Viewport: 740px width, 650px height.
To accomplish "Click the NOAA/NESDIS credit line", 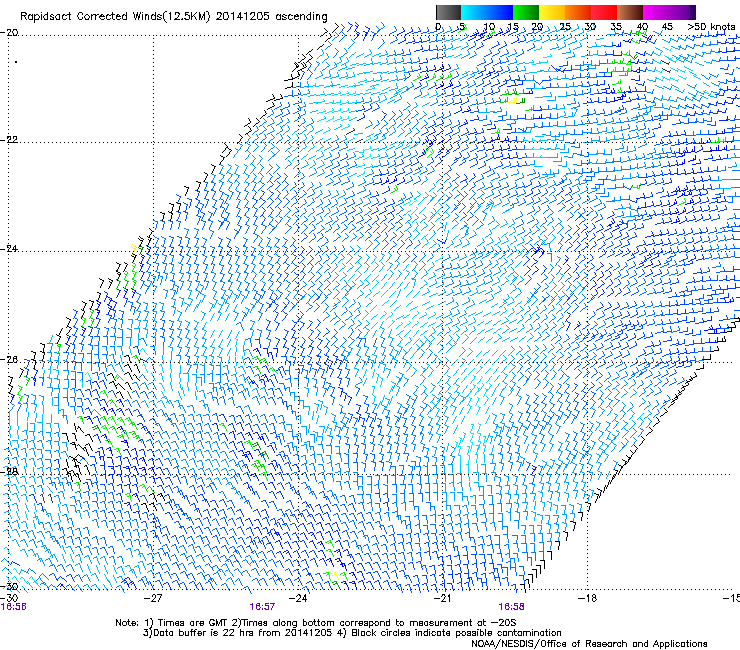I will 589,644.
